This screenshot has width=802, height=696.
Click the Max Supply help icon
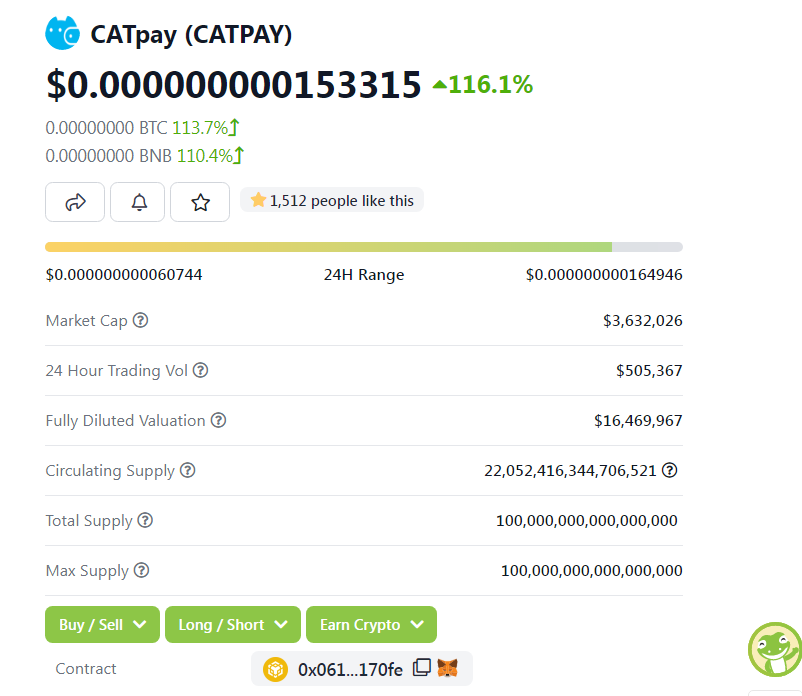pyautogui.click(x=141, y=570)
